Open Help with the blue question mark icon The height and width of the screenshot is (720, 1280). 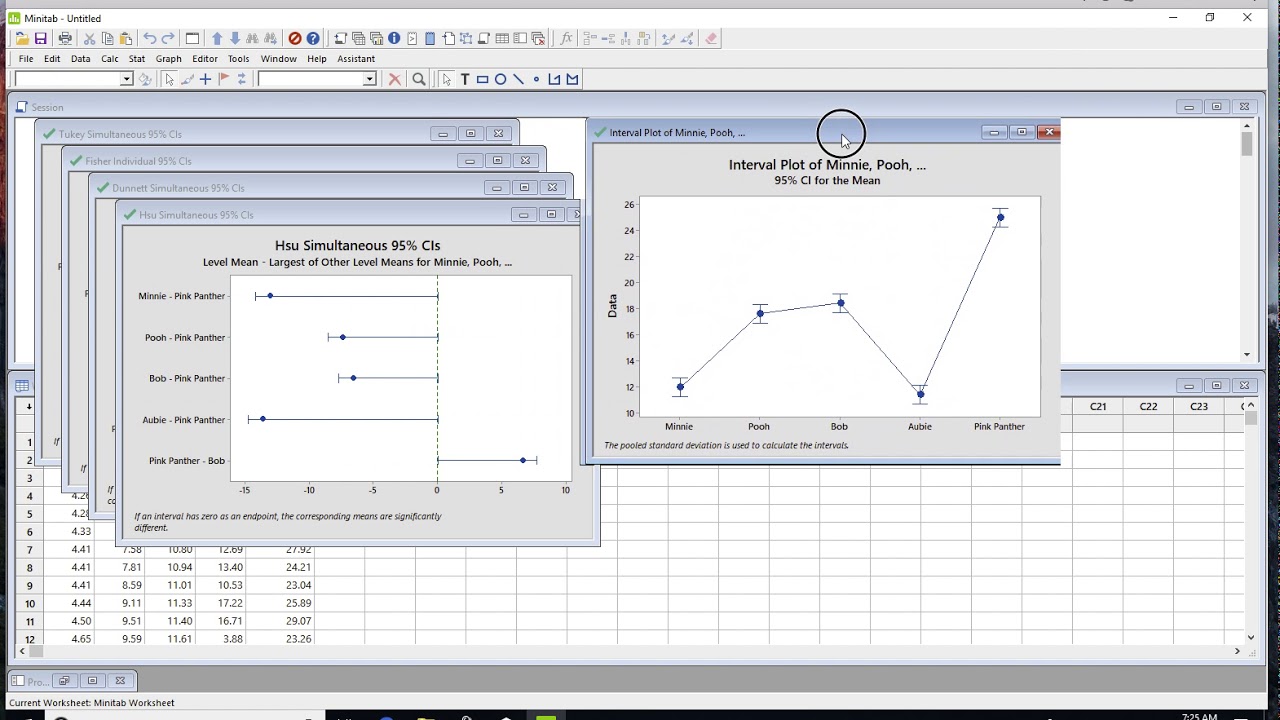[x=313, y=39]
